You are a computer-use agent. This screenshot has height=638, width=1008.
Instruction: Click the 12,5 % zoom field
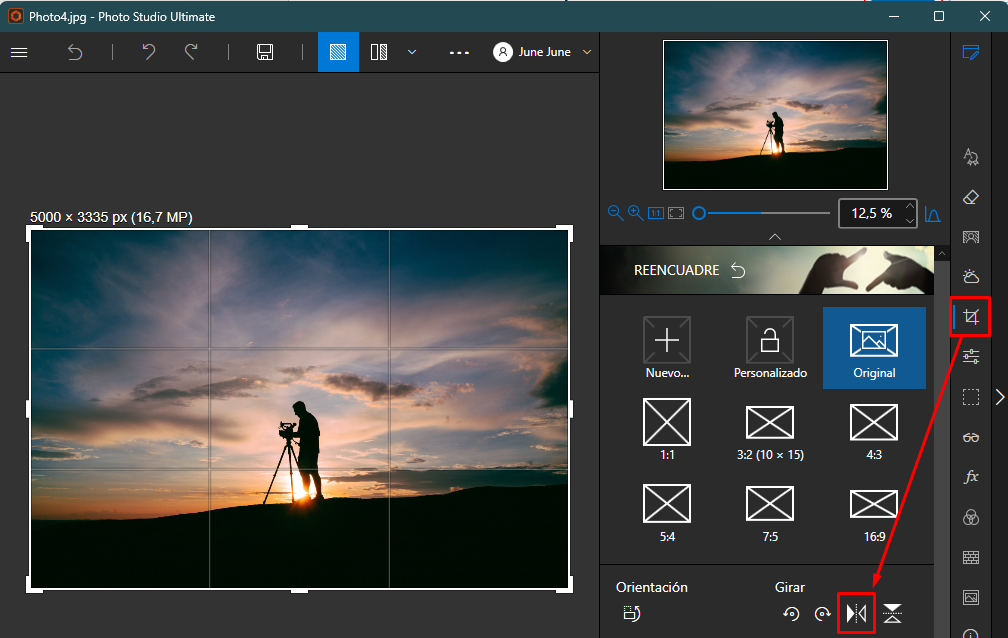tap(871, 214)
